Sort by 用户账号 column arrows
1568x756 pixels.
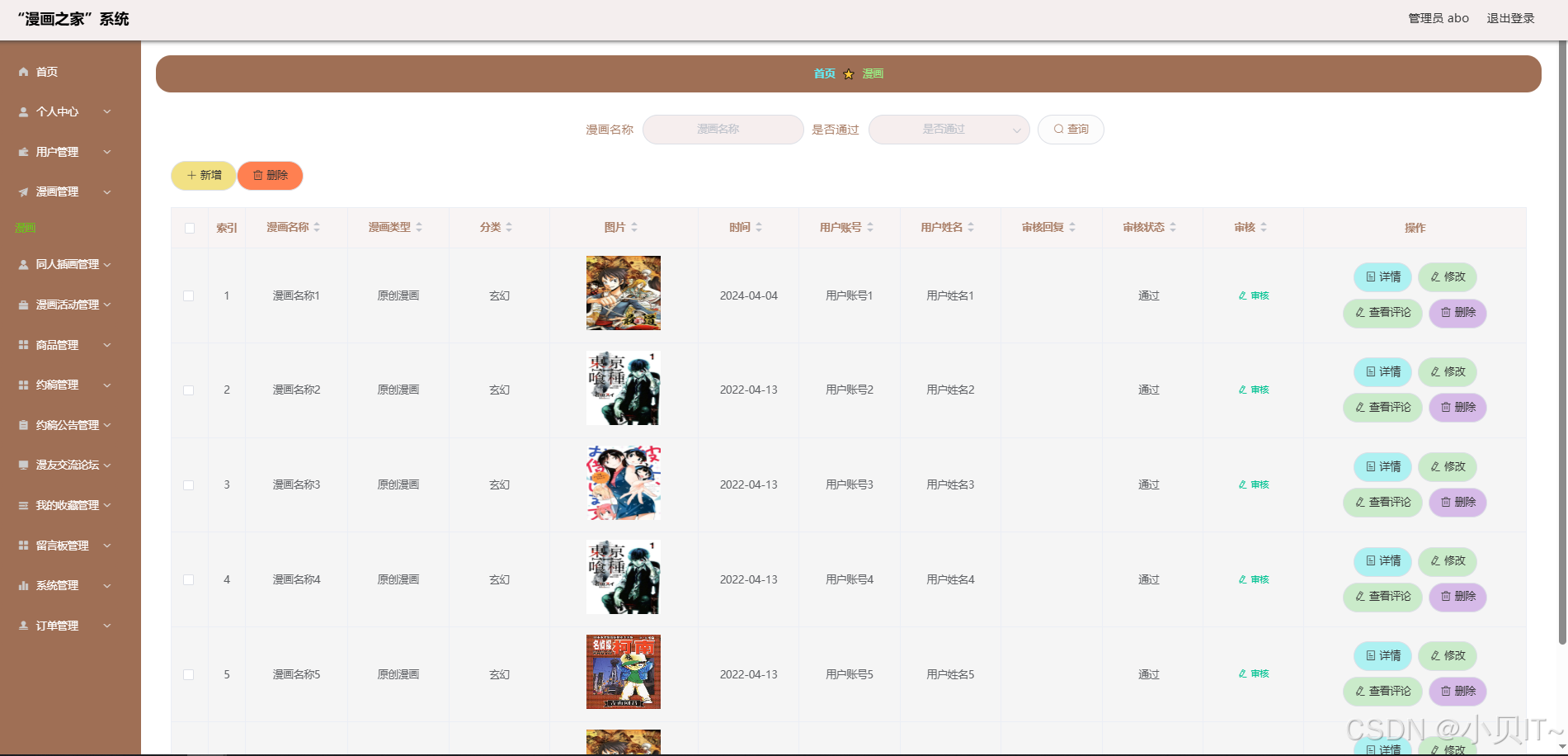point(870,227)
